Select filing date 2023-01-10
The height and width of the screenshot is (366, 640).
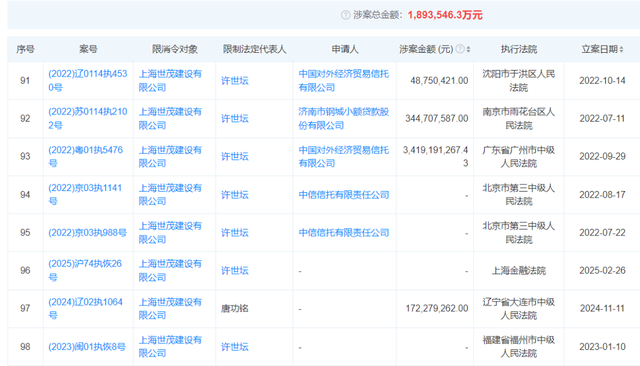pos(602,347)
